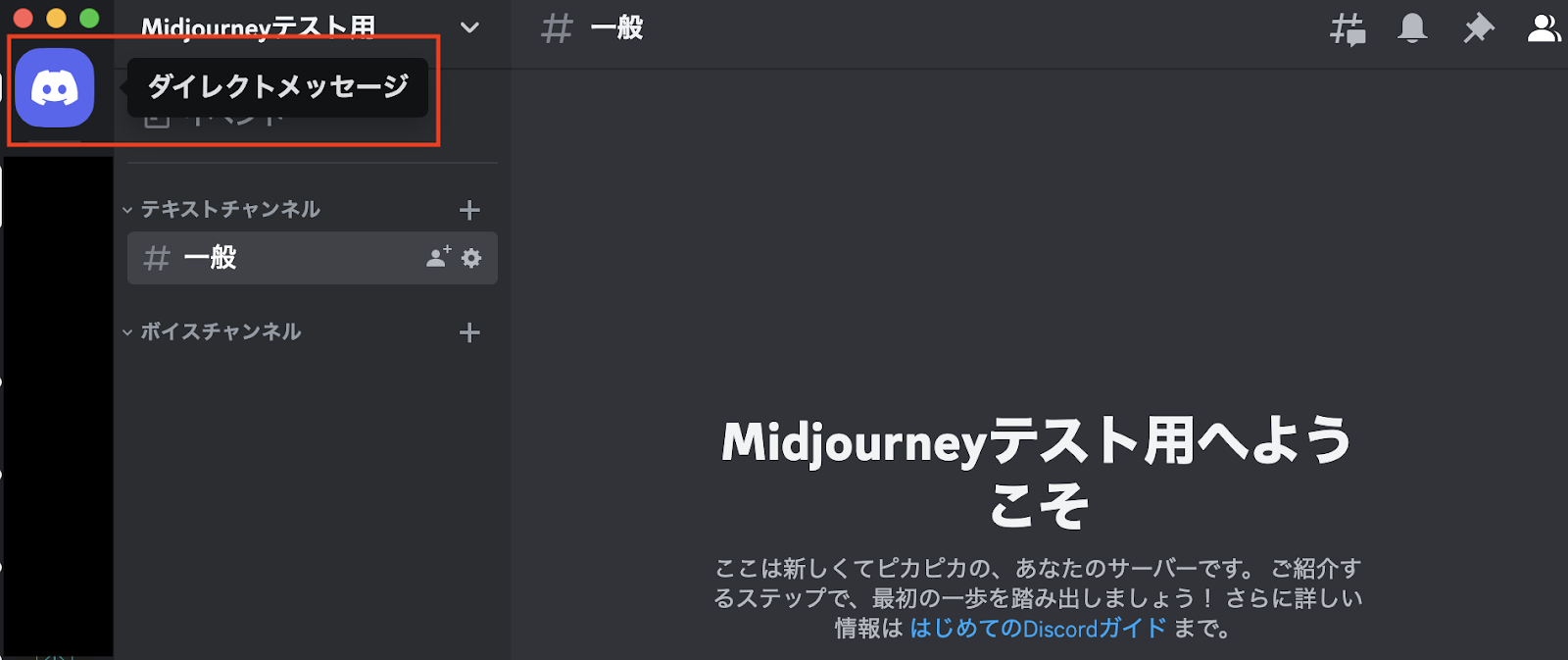Click the 一般 channel title in header

coord(616,27)
